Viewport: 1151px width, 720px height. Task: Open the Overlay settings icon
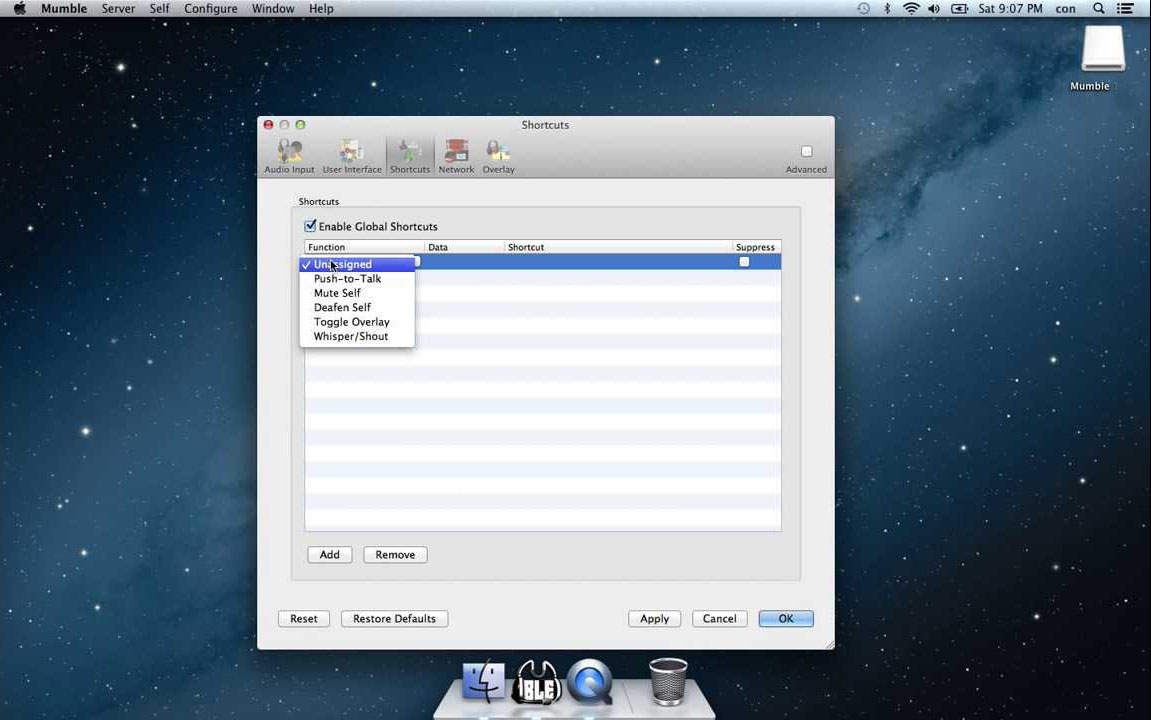[x=498, y=156]
